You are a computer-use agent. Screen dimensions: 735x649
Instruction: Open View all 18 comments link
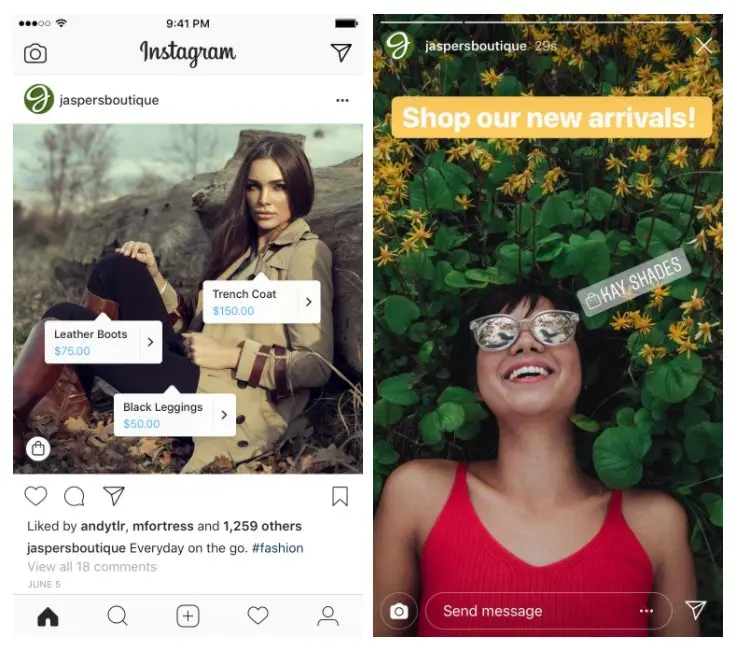[x=92, y=567]
